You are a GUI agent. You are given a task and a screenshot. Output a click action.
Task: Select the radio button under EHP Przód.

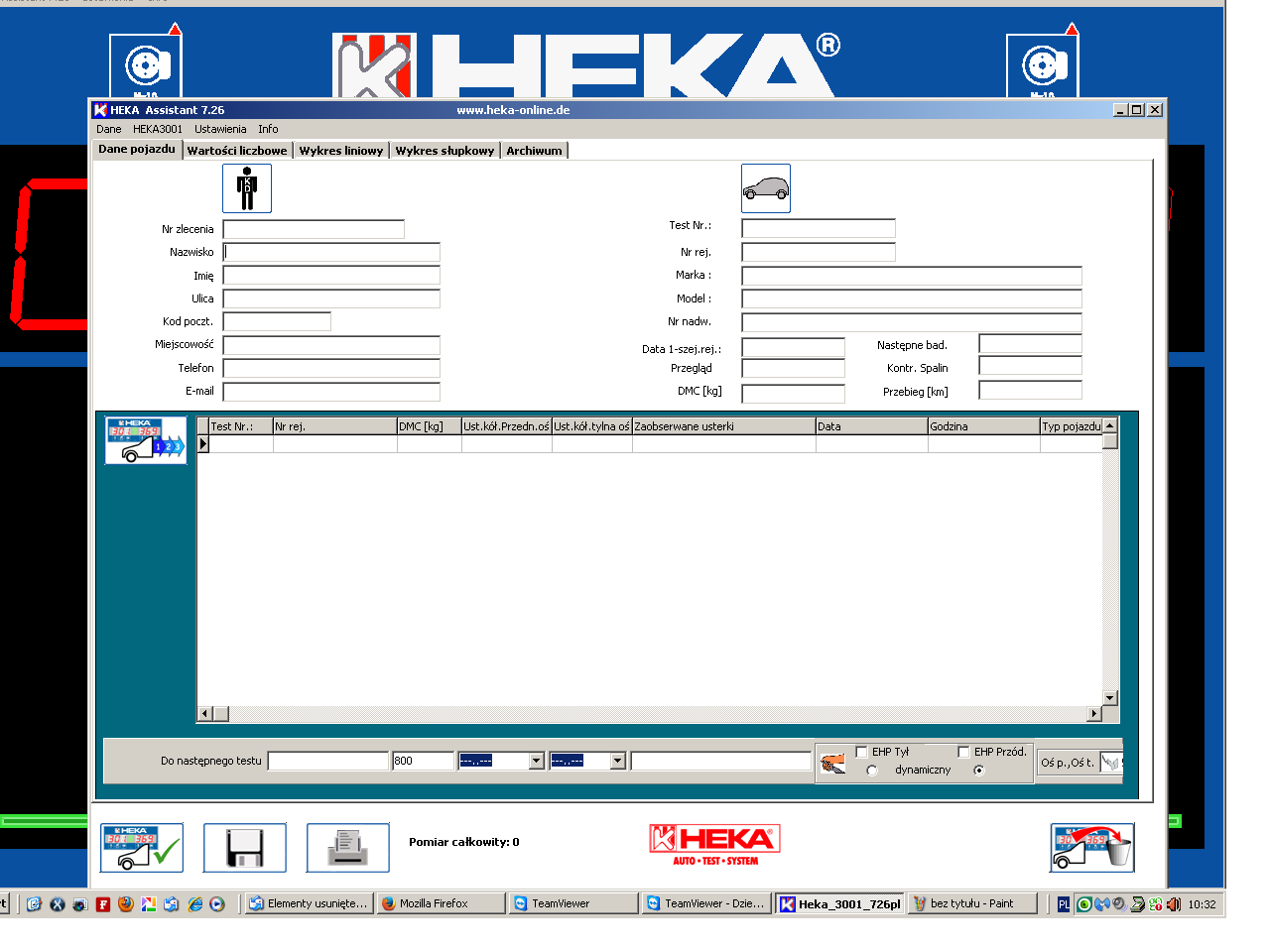pos(979,771)
